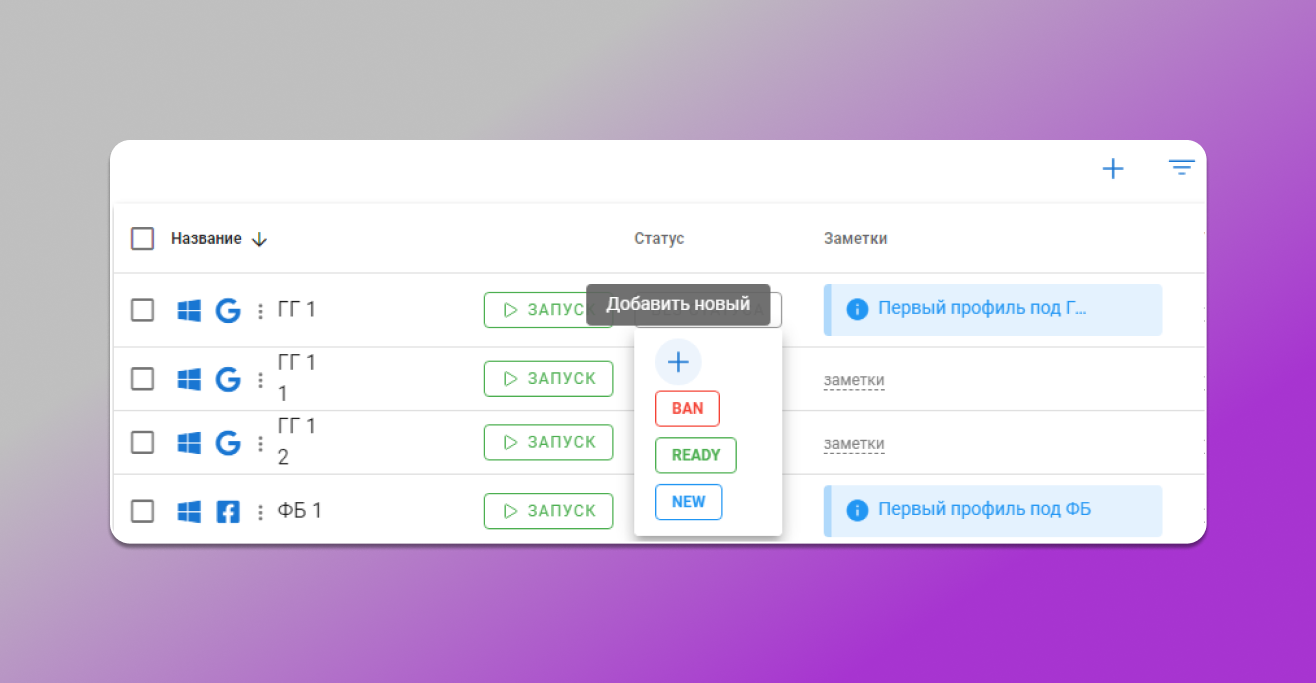This screenshot has height=683, width=1316.
Task: Open the three-dot menu next to ФБ 1
Action: [x=260, y=510]
